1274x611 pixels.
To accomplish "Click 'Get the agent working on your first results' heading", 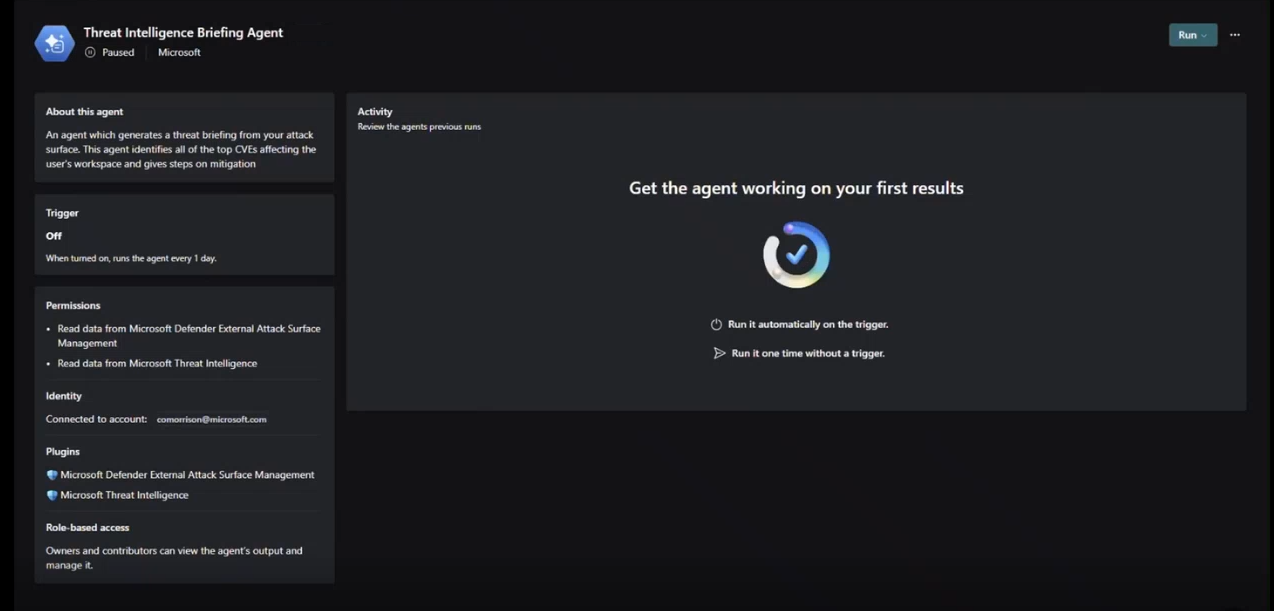I will click(x=796, y=188).
